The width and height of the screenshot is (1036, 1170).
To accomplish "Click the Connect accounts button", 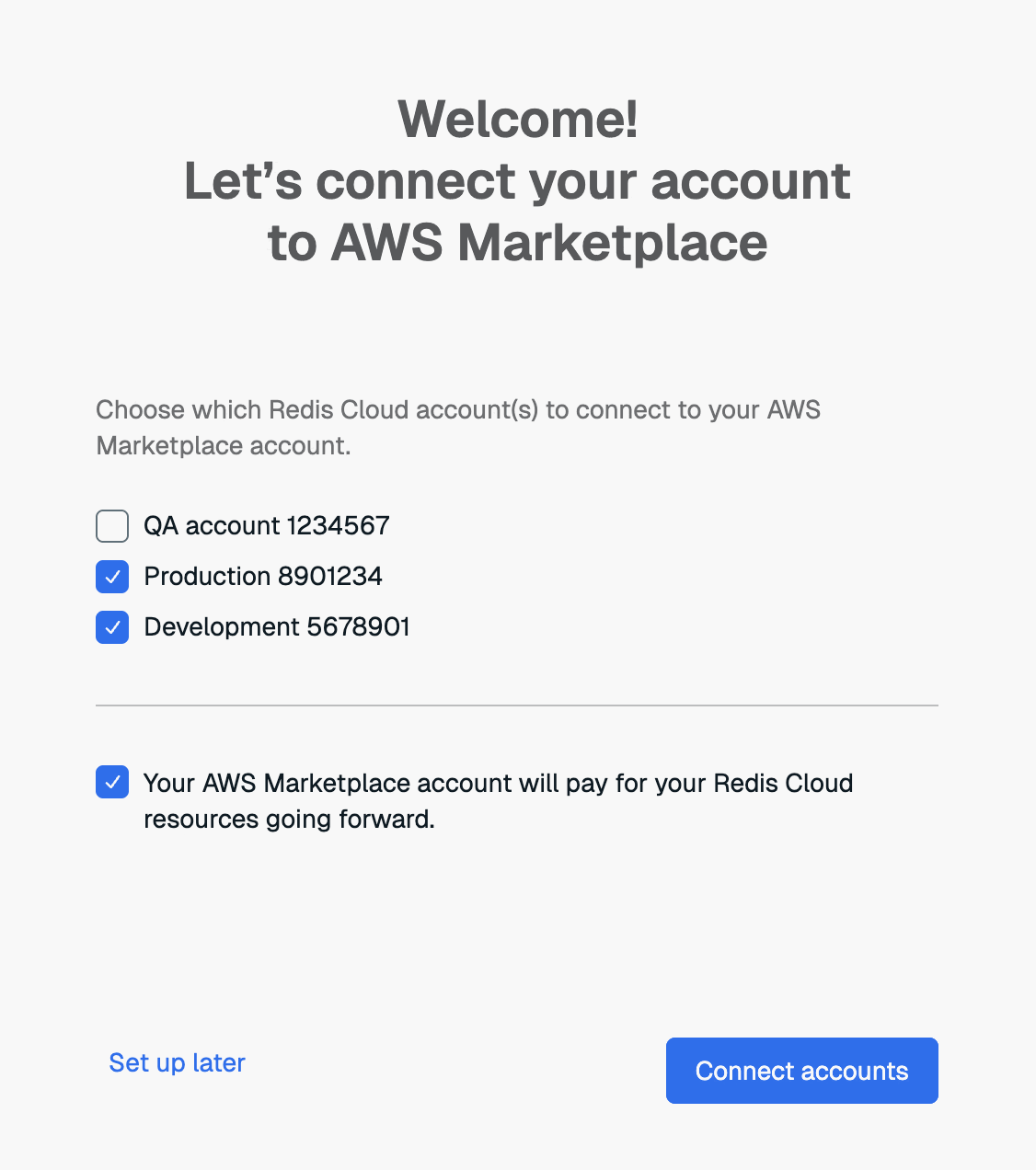I will point(801,1071).
